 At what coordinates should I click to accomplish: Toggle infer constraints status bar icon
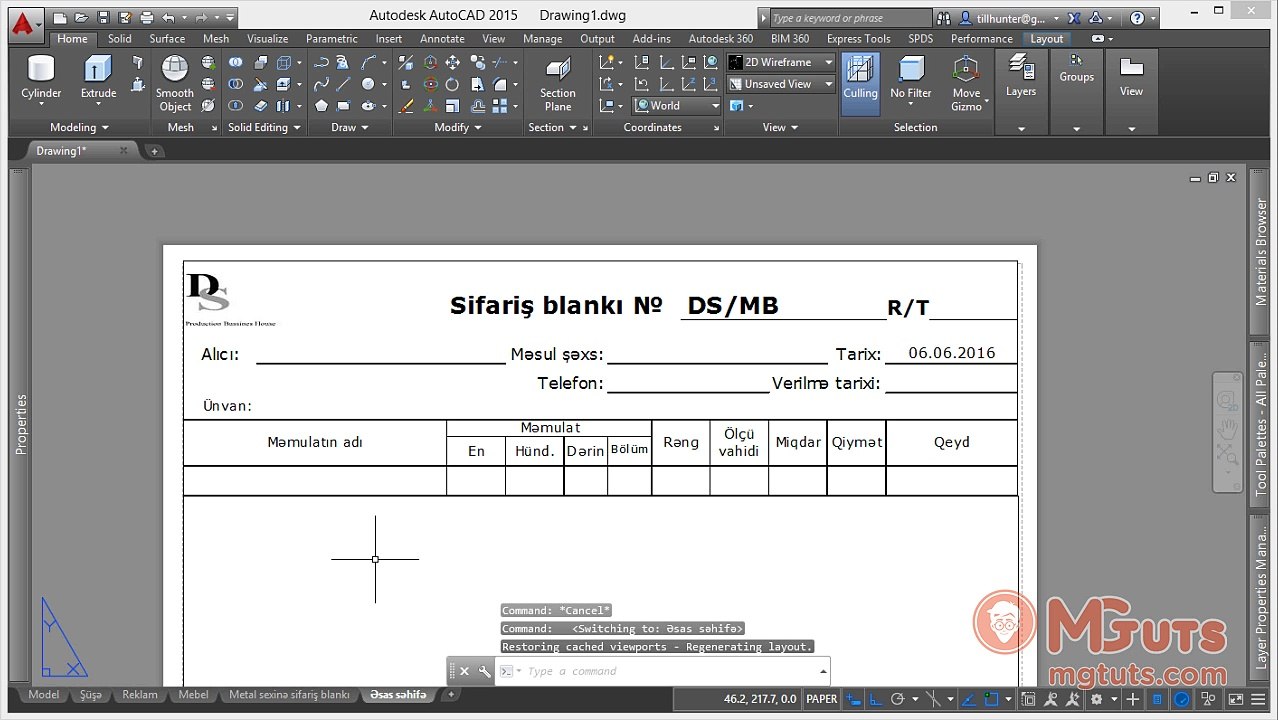(x=854, y=699)
